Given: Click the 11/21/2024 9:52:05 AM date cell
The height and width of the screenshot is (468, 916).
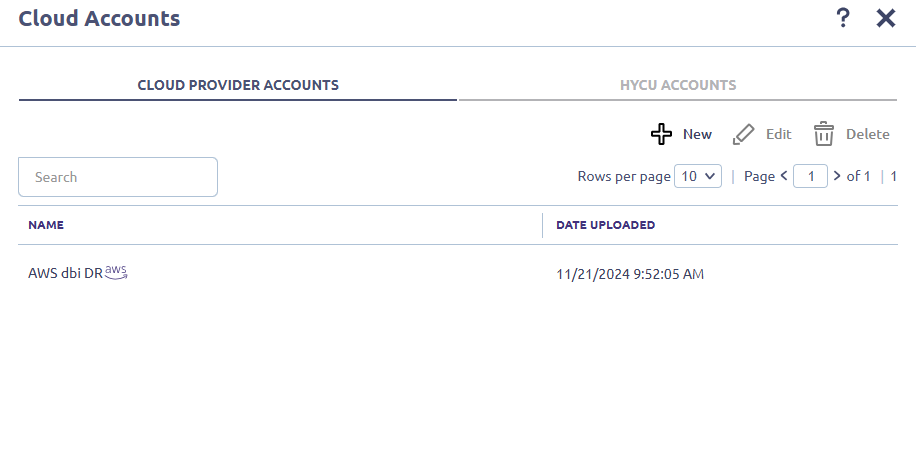Looking at the screenshot, I should (x=630, y=274).
